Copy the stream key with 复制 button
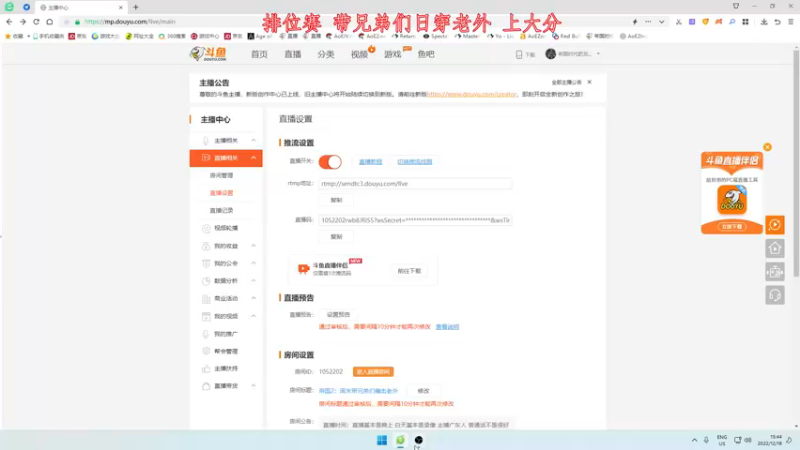The width and height of the screenshot is (800, 450). pyautogui.click(x=336, y=237)
